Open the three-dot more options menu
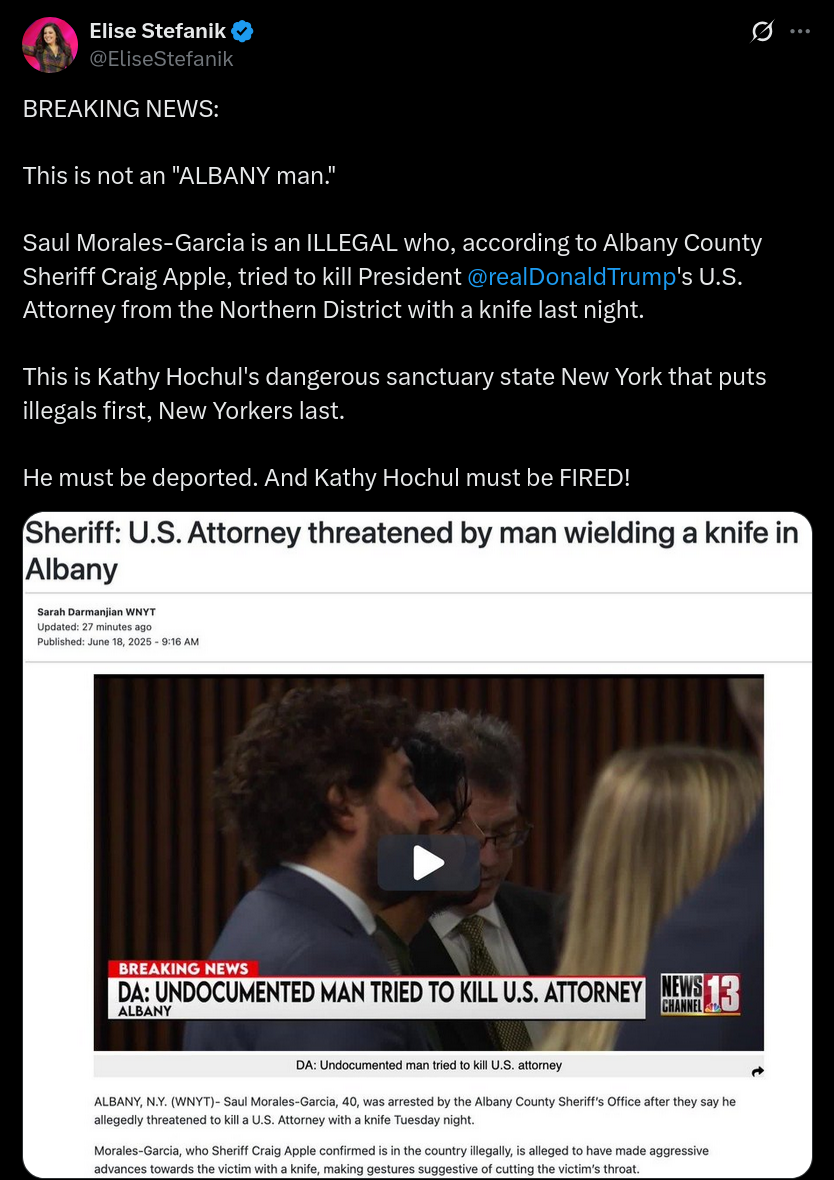 click(x=799, y=32)
